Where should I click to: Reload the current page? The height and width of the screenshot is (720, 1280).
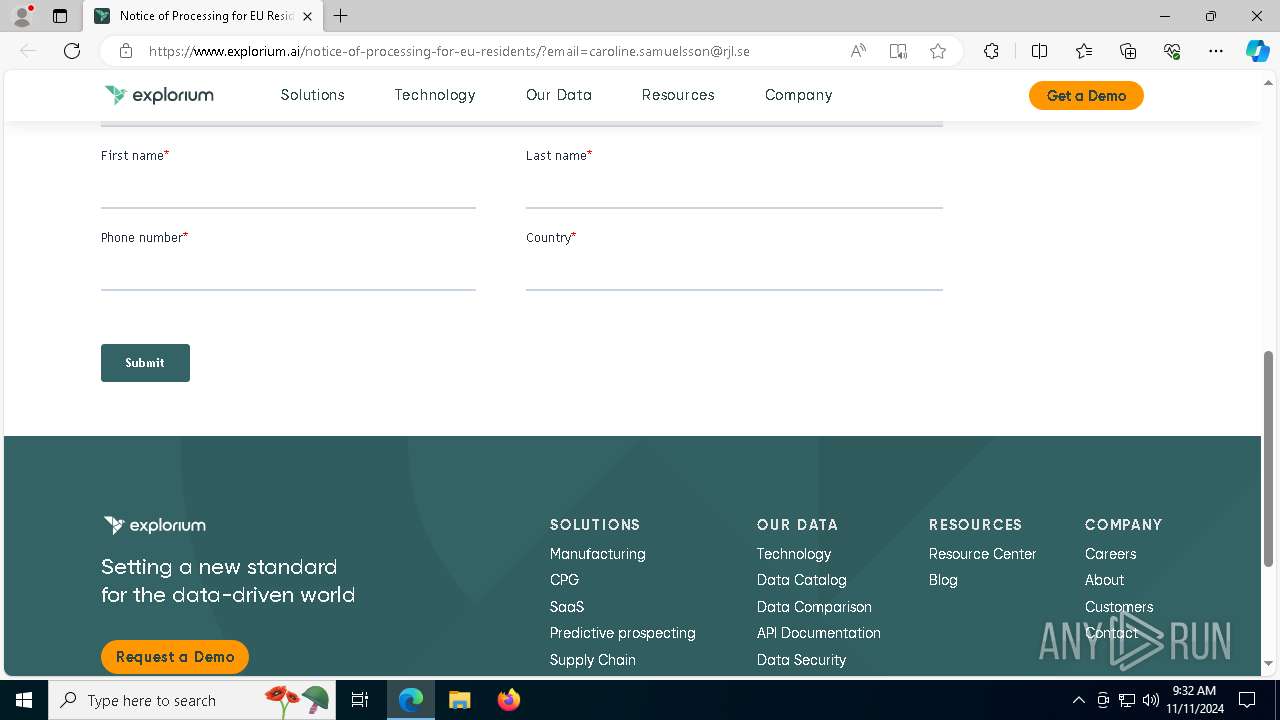point(72,51)
